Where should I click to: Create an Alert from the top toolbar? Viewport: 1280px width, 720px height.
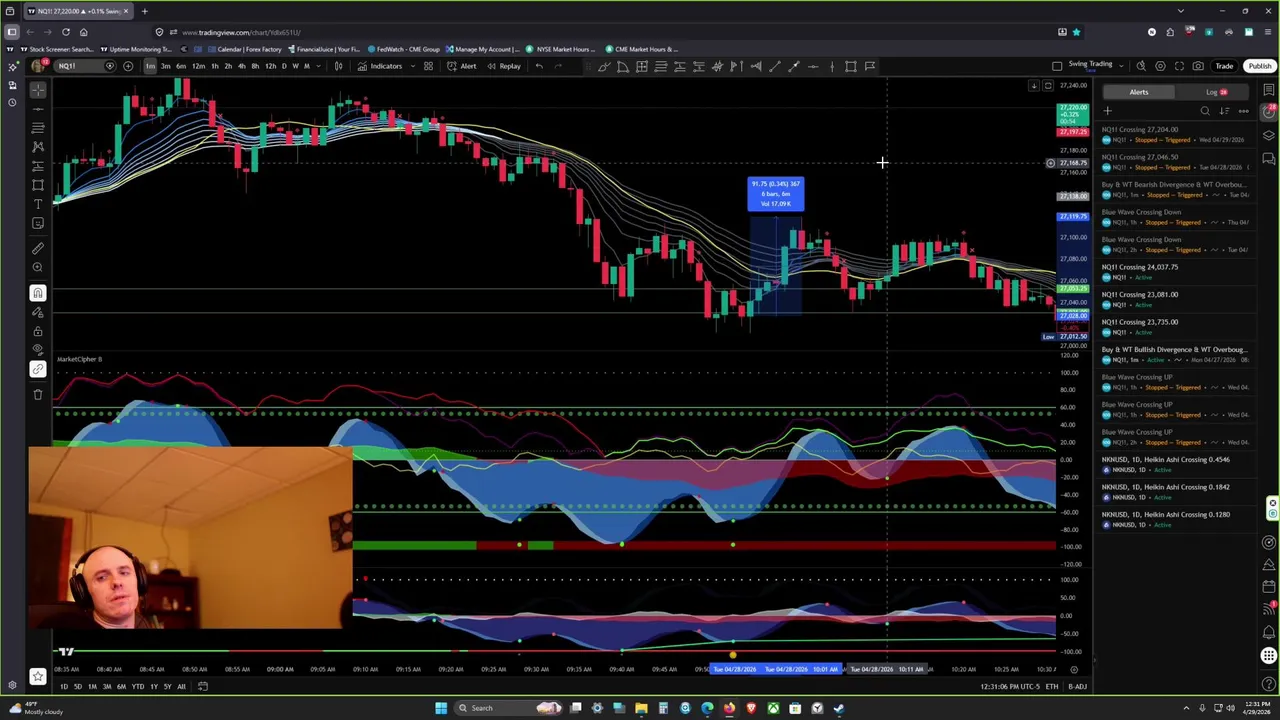[x=462, y=66]
